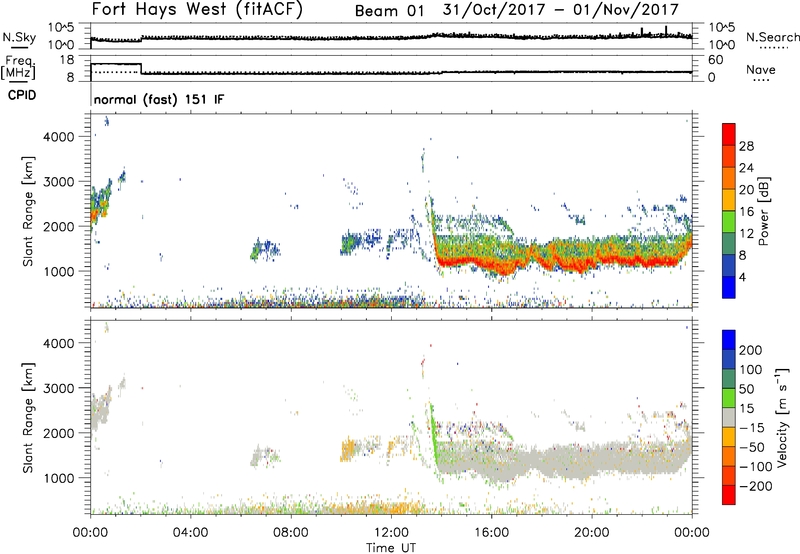Pick the light green 15-50 velocity colorbar segment
This screenshot has height=554, width=800.
pos(729,398)
